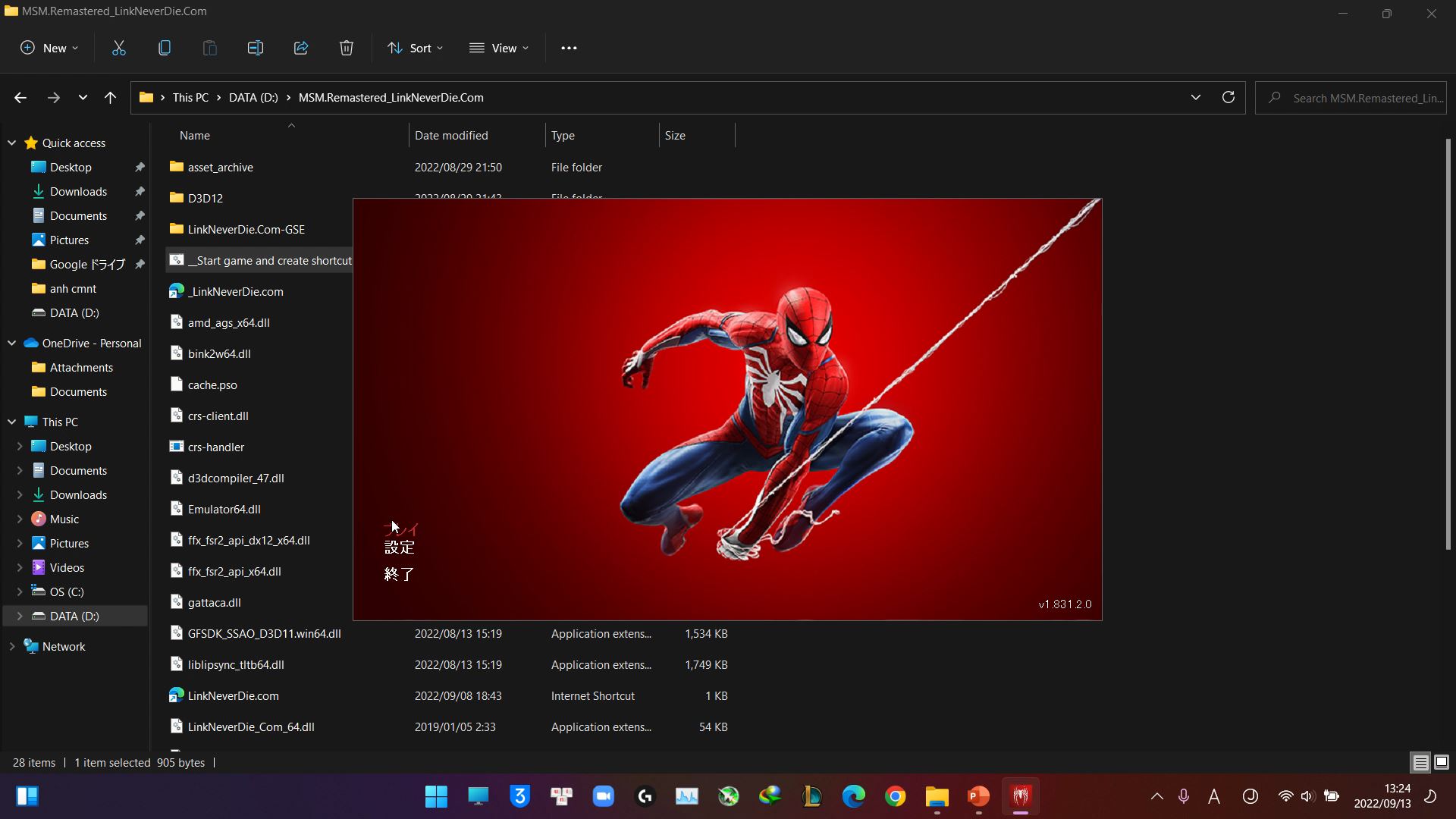1456x819 pixels.
Task: Click the Spider-Man taskbar pinned icon
Action: (x=1022, y=796)
